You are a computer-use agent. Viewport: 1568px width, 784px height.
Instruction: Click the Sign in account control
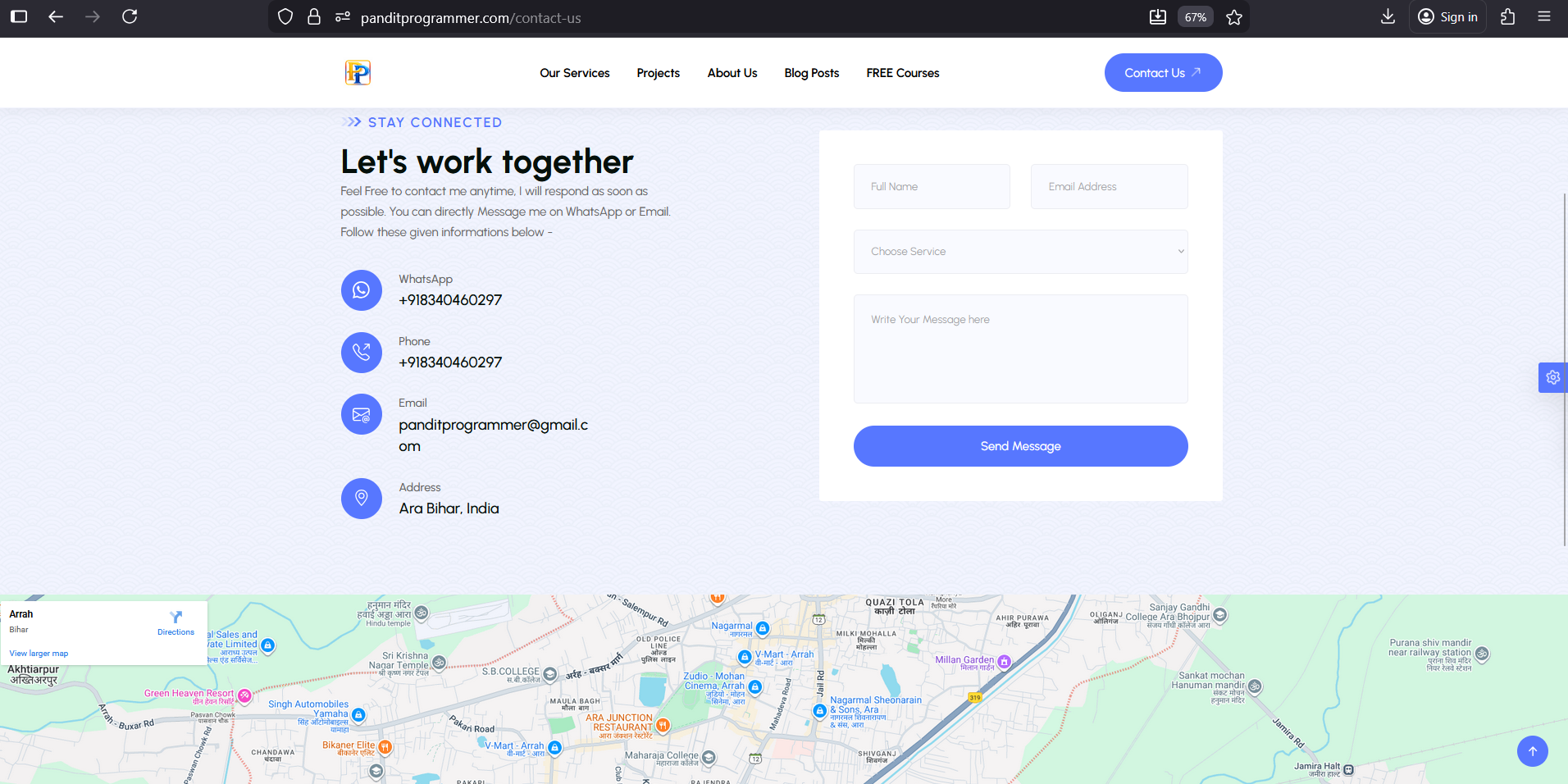pyautogui.click(x=1447, y=16)
